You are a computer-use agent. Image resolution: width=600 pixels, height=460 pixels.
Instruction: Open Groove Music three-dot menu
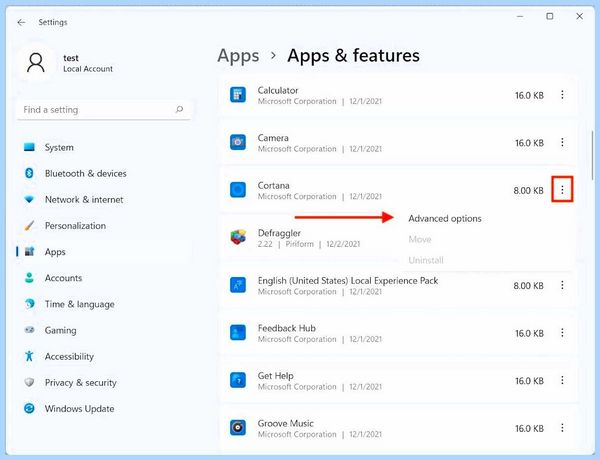pos(562,428)
